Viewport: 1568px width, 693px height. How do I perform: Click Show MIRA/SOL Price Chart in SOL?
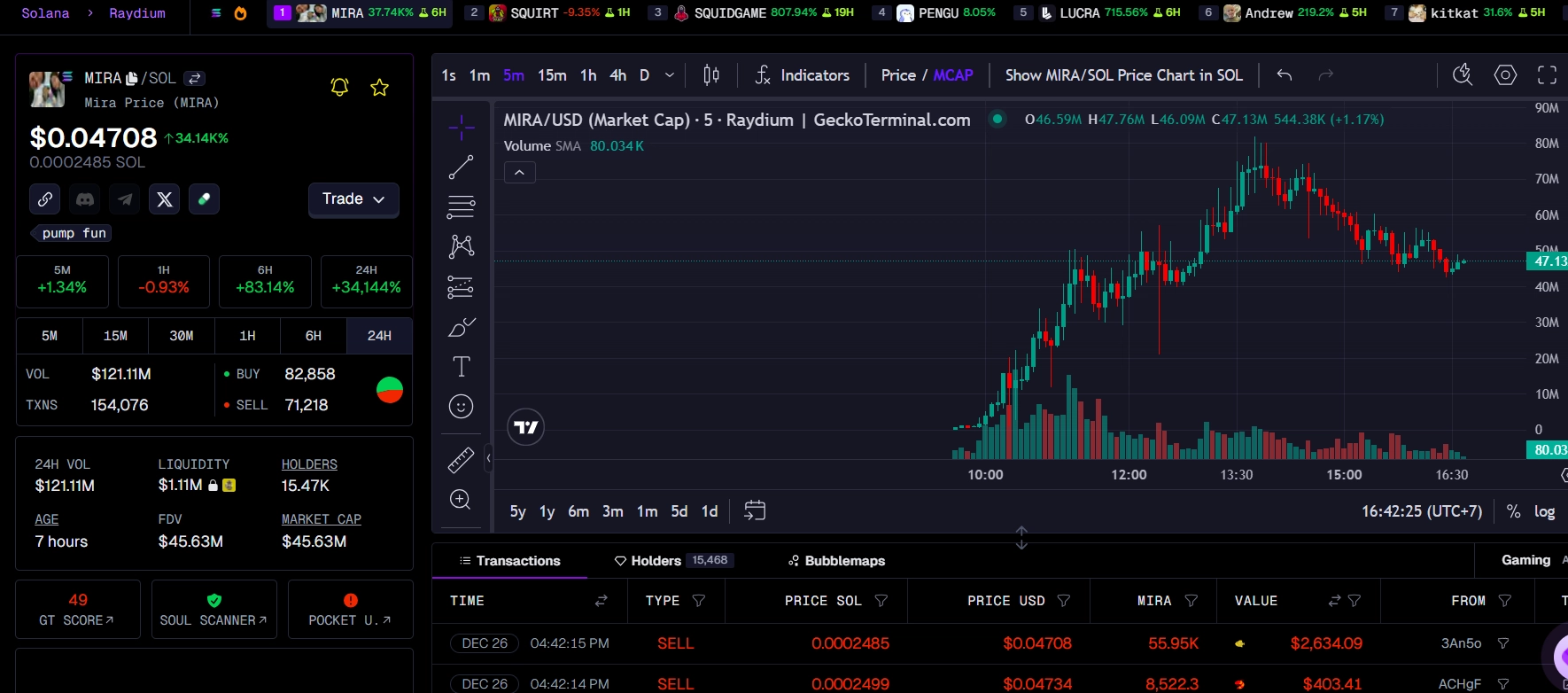[1123, 75]
